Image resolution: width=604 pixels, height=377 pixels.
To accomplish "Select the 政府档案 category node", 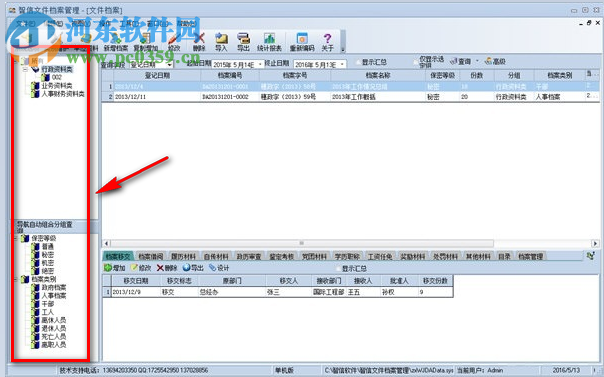I will tap(54, 288).
